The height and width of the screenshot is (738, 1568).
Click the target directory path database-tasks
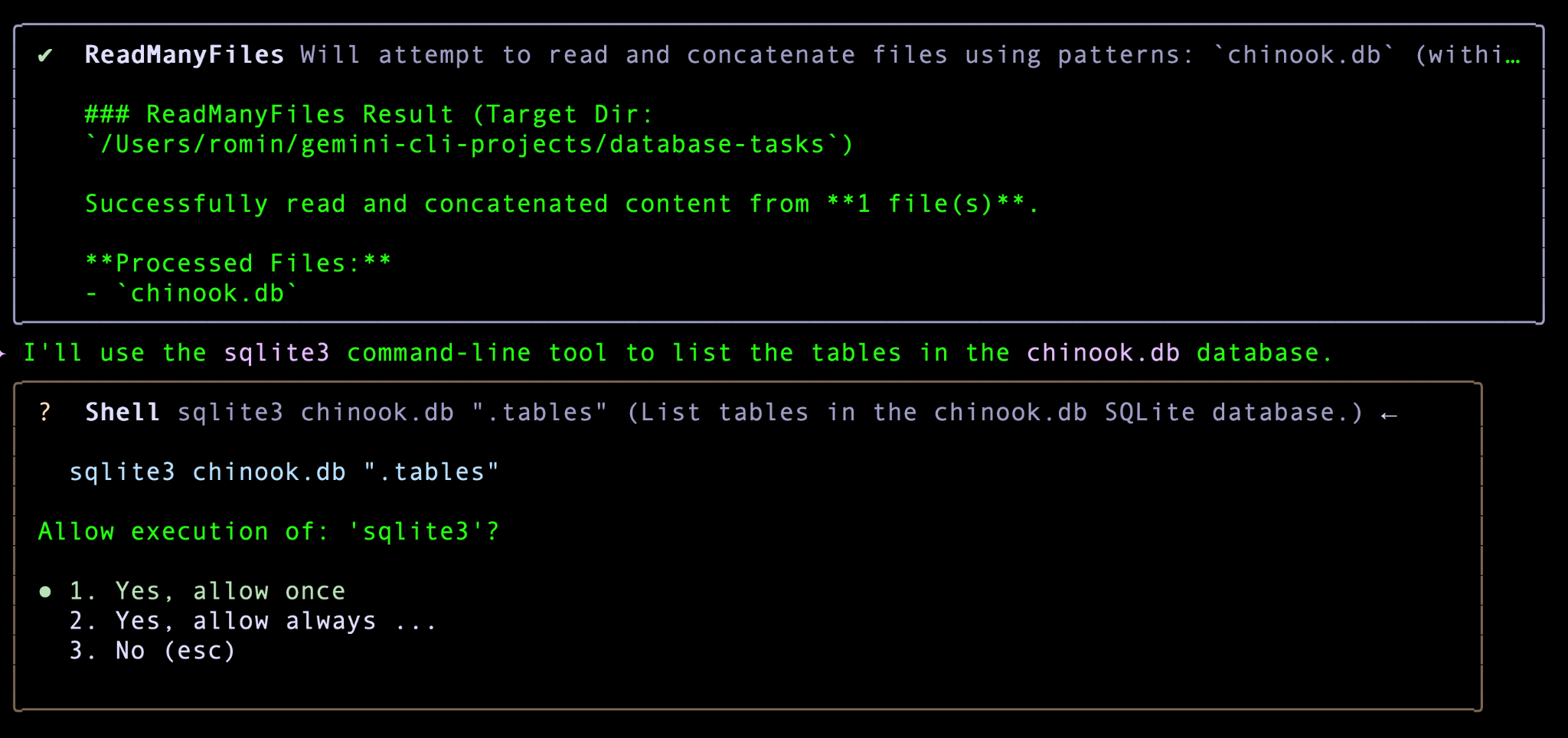coord(469,145)
